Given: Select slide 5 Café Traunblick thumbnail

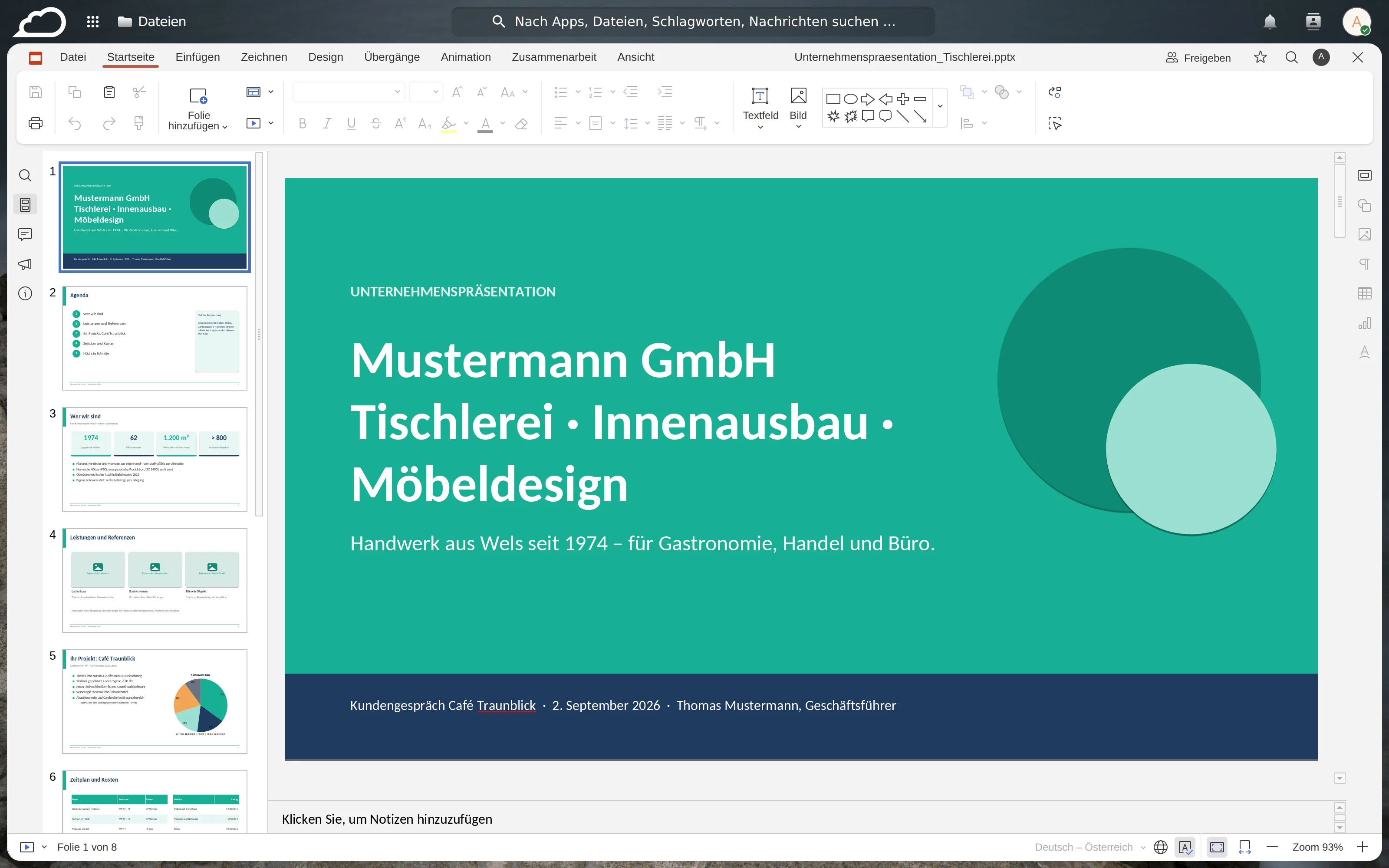Looking at the screenshot, I should point(155,701).
